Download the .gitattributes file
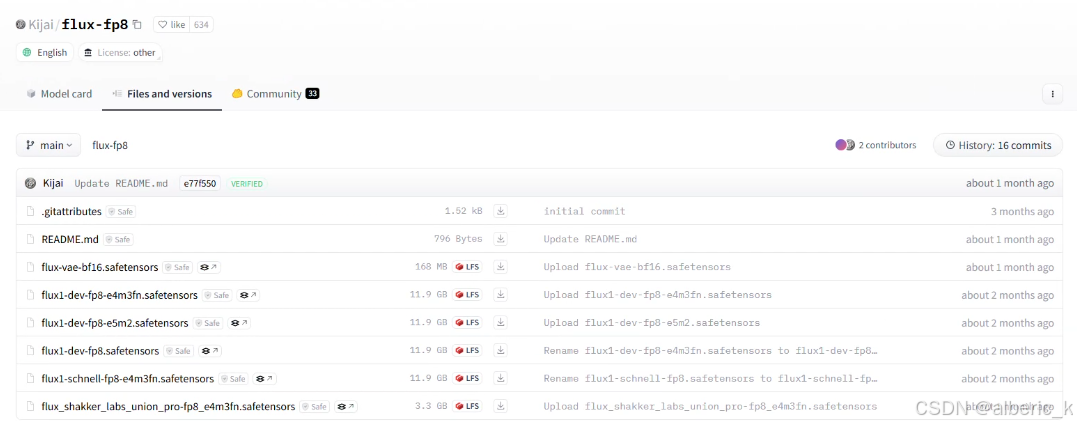Screen dimensions: 1077x425 (501, 211)
